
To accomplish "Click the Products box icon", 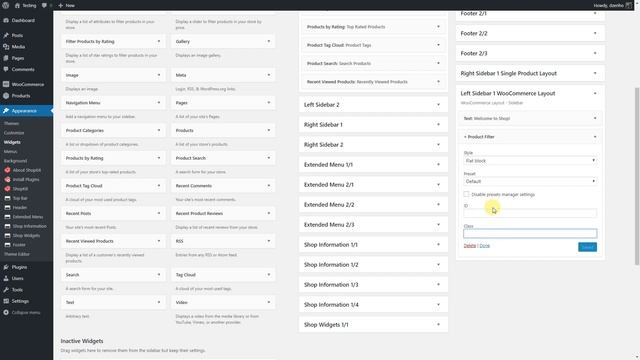I will [6, 96].
